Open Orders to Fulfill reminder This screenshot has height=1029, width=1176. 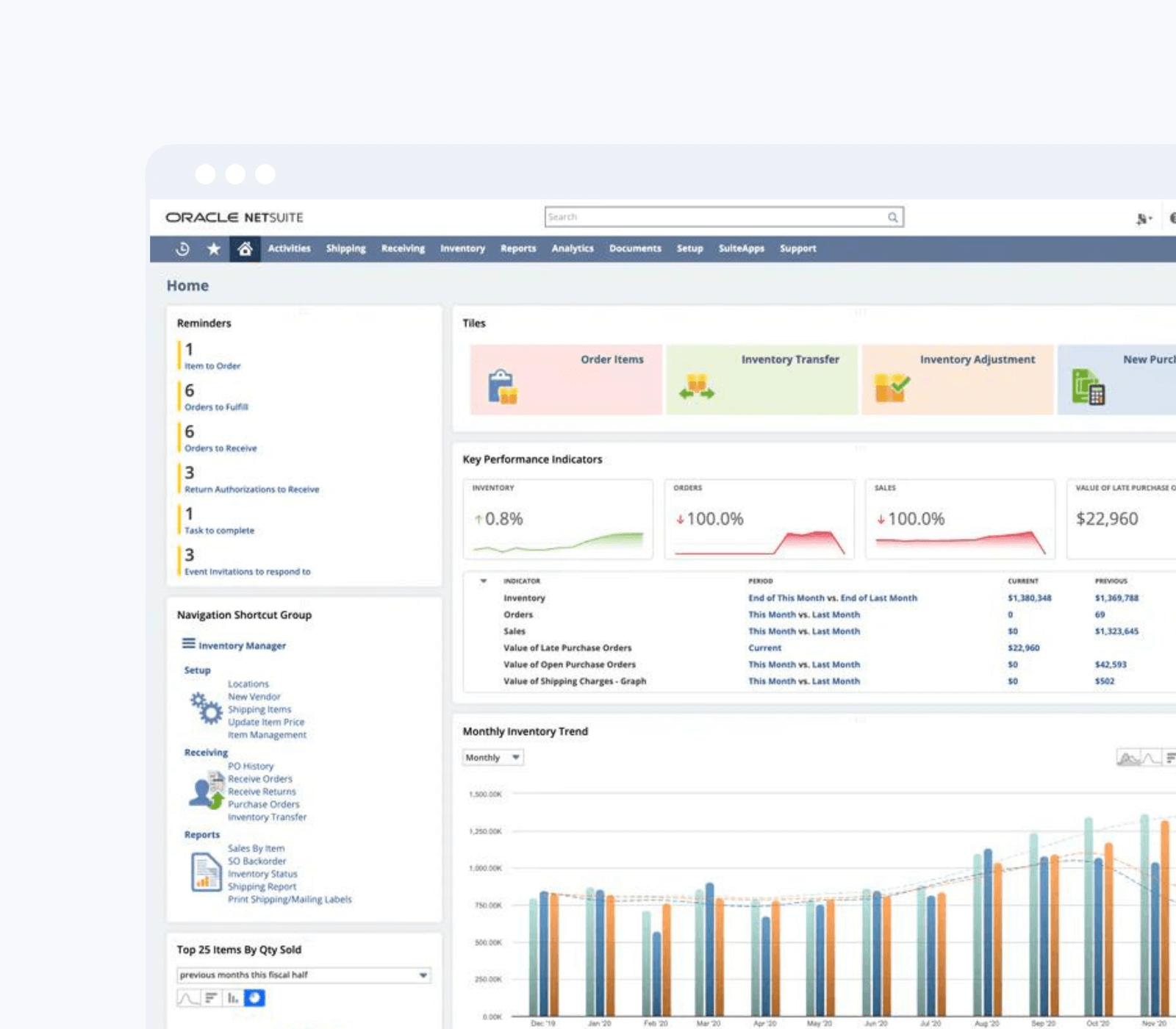click(216, 407)
